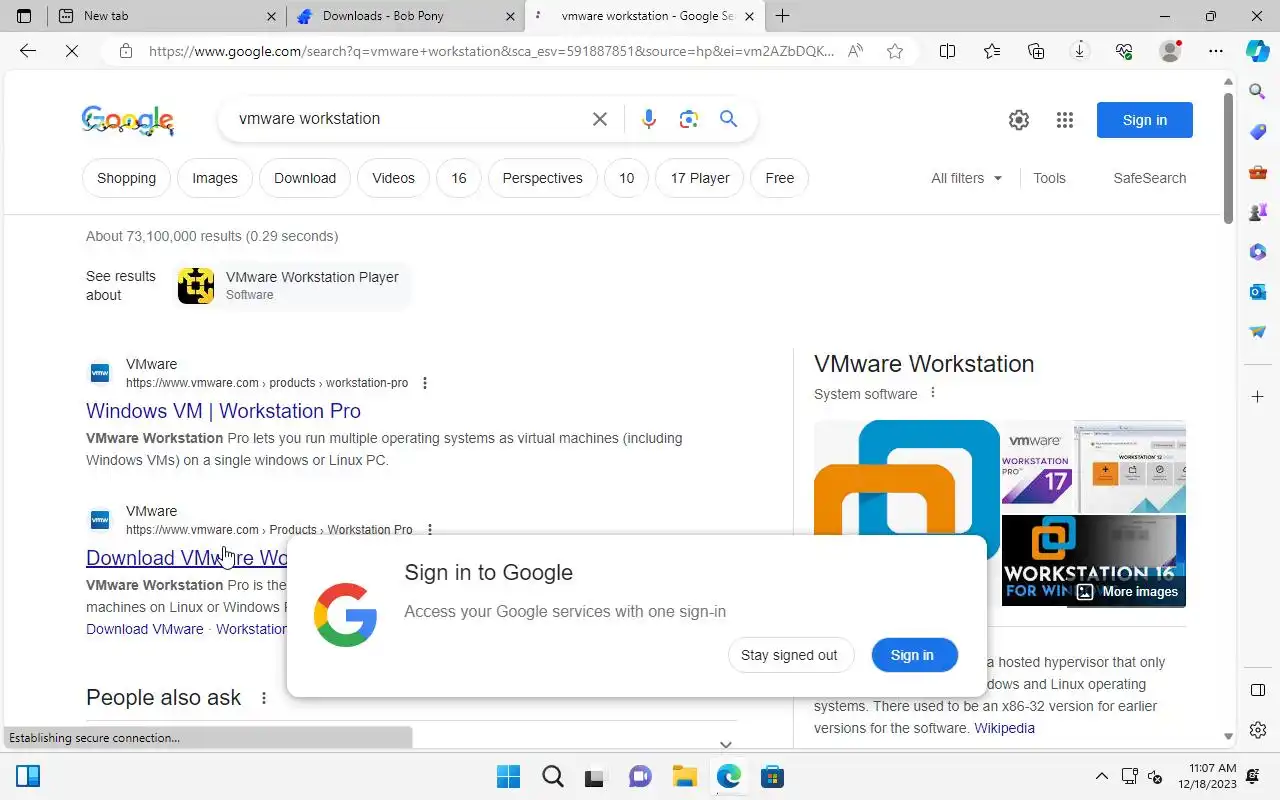Open sidebar Tools briefcase icon
This screenshot has height=800, width=1280.
[x=1258, y=172]
